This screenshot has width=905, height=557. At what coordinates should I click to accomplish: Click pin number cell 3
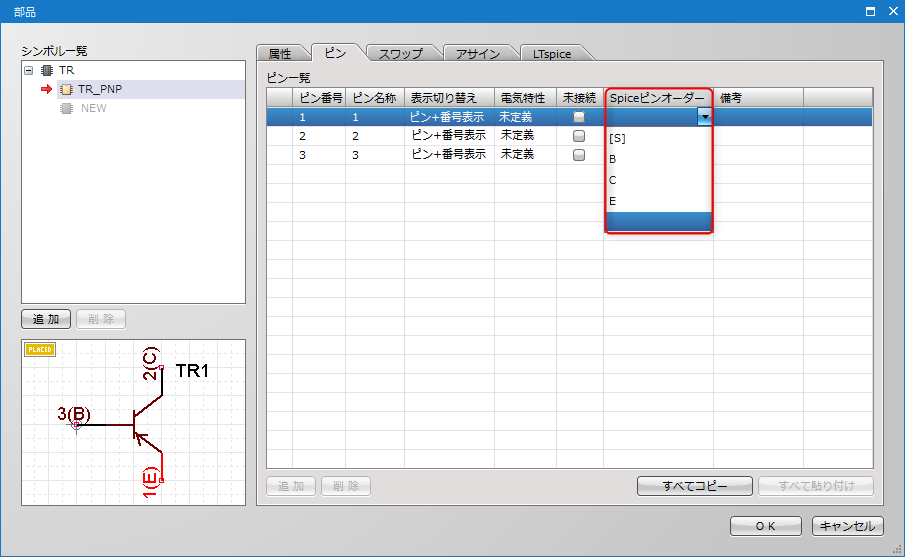click(319, 155)
